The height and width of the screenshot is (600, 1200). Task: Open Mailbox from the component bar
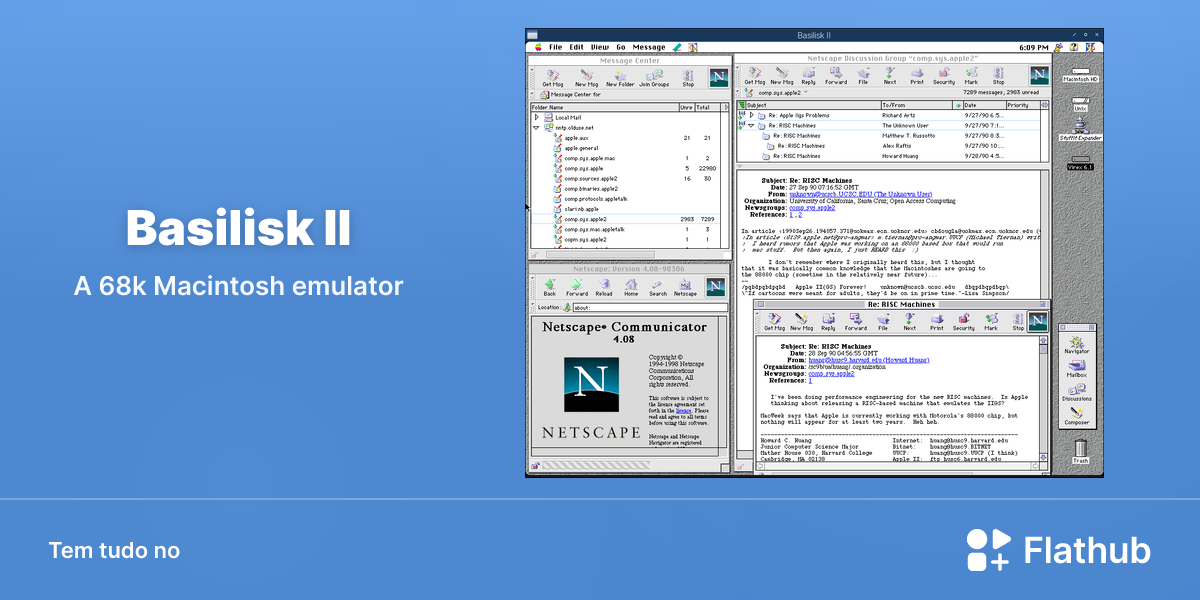1077,366
